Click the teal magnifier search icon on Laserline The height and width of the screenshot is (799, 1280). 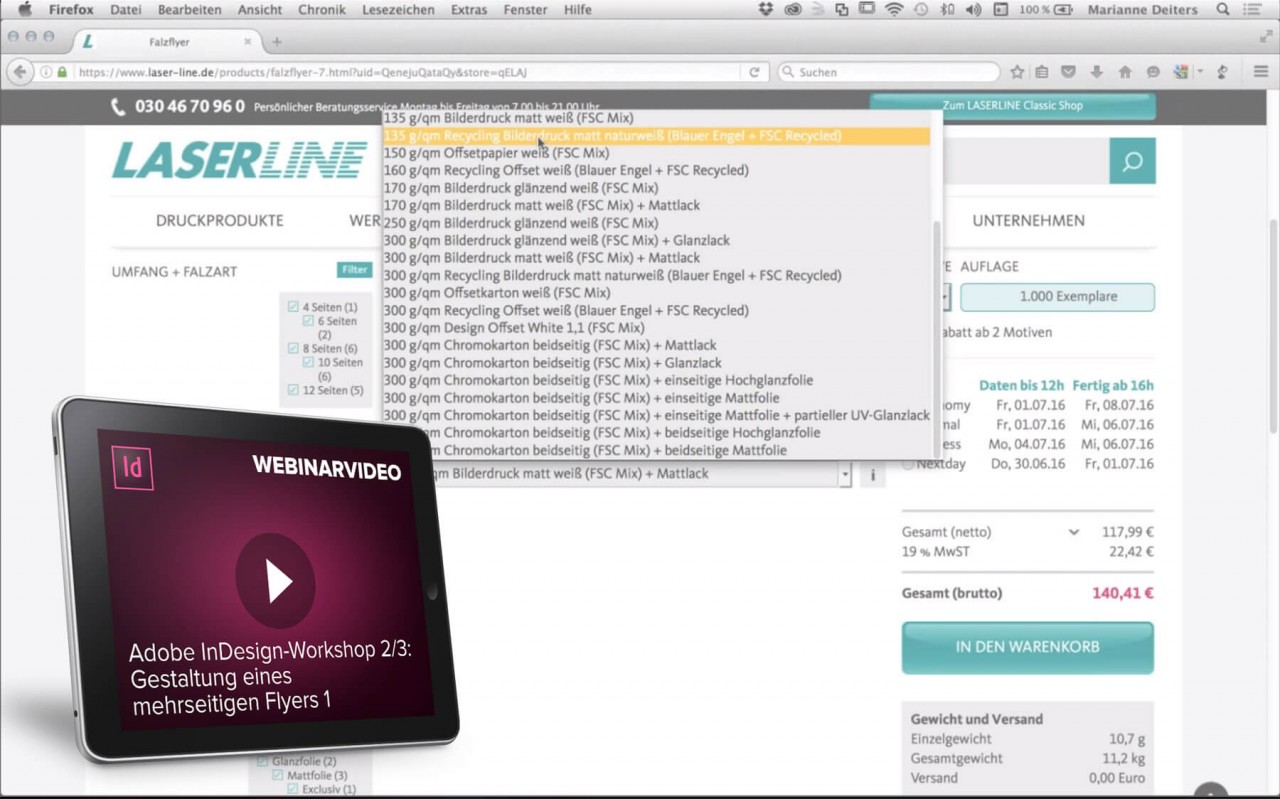click(x=1132, y=160)
